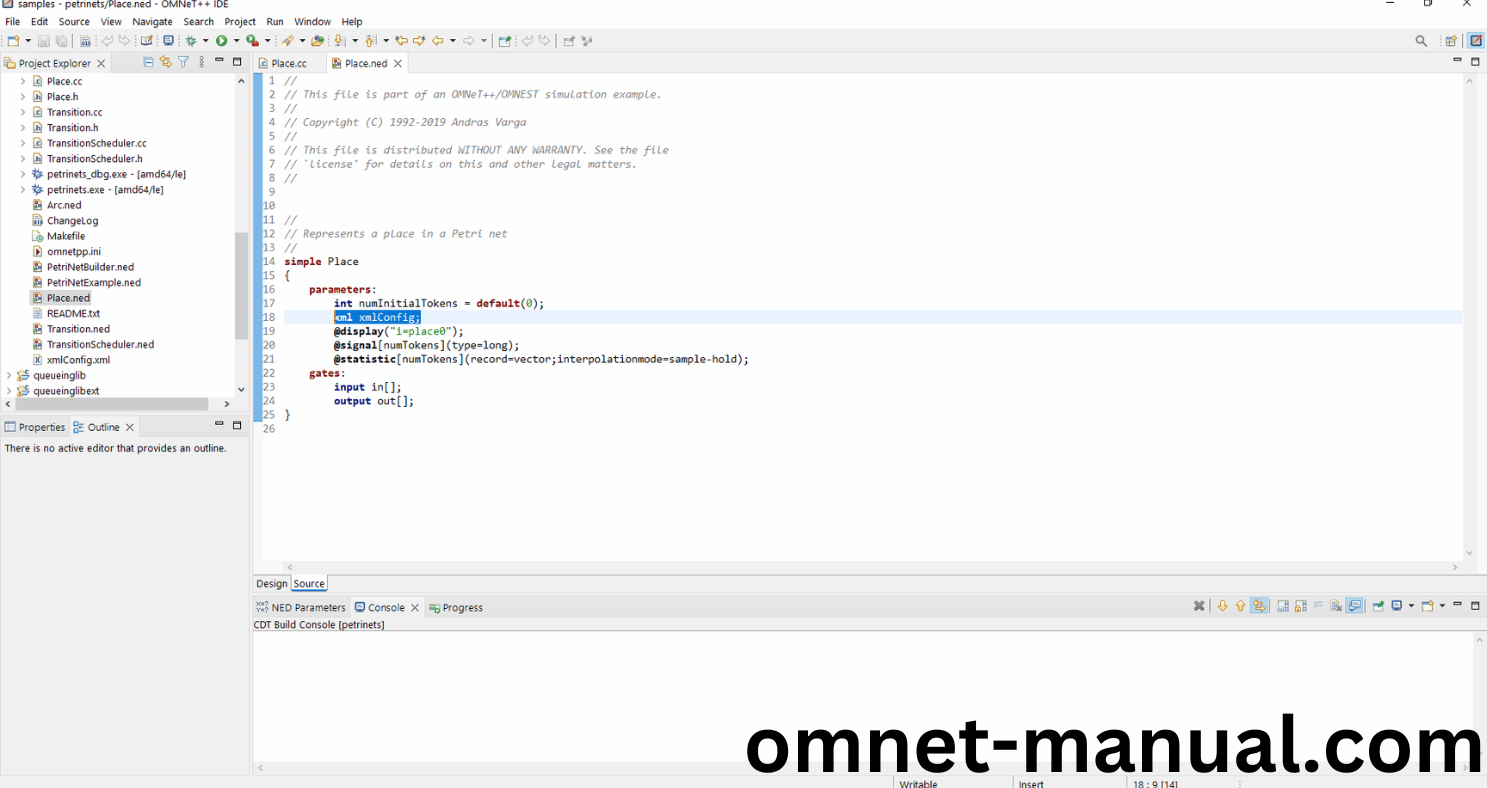This screenshot has height=788, width=1487.
Task: Click the Debug bug icon in toolbar
Action: (191, 41)
